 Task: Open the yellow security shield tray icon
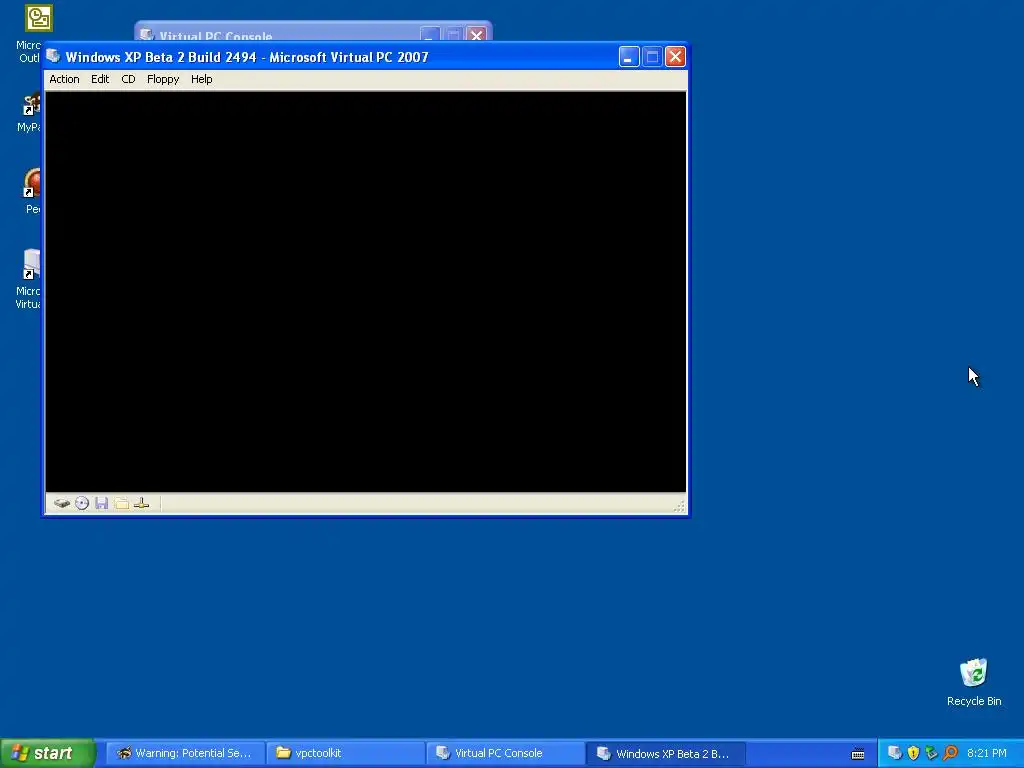[x=914, y=753]
